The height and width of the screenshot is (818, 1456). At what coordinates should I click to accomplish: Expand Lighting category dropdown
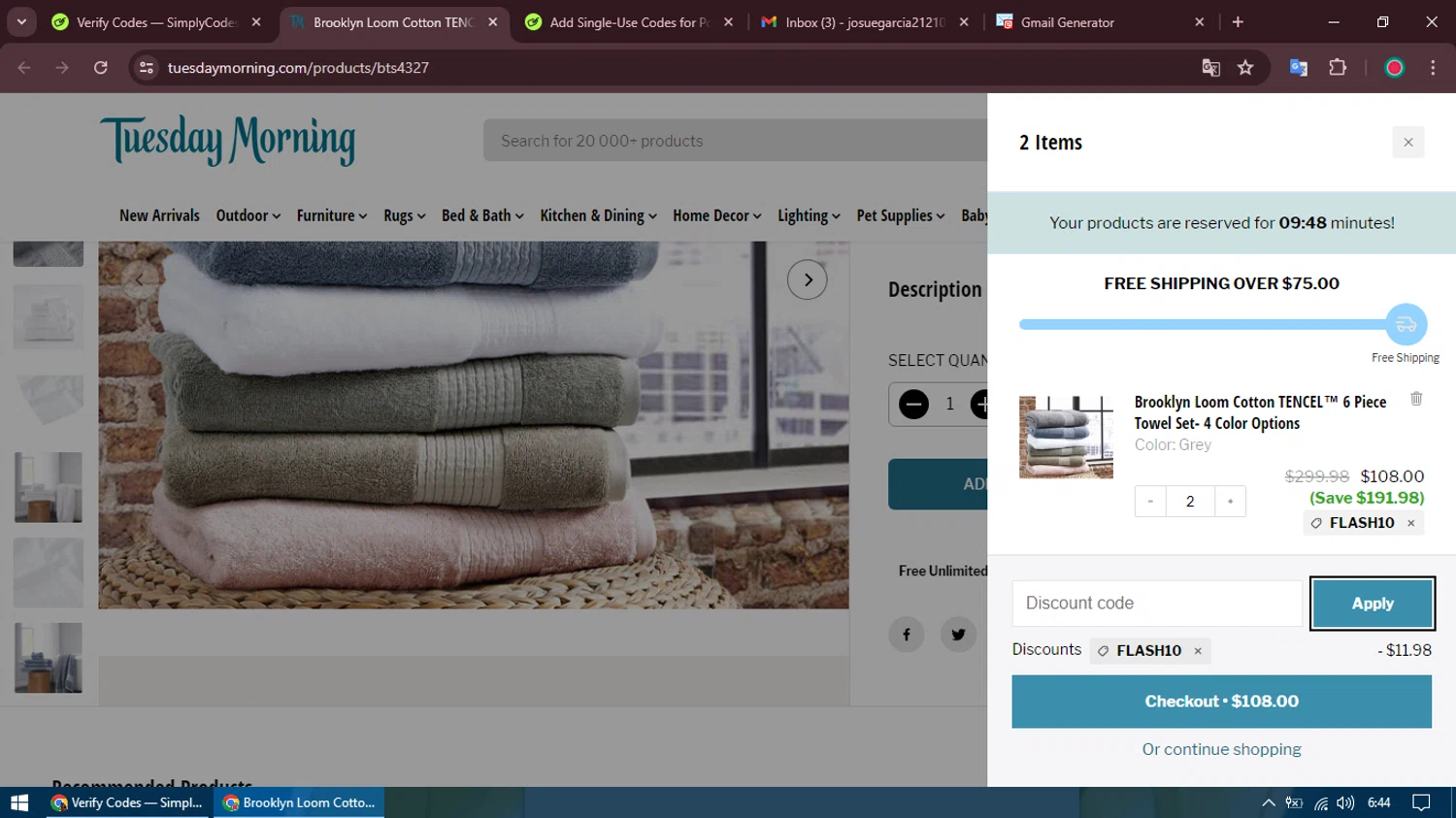[809, 215]
